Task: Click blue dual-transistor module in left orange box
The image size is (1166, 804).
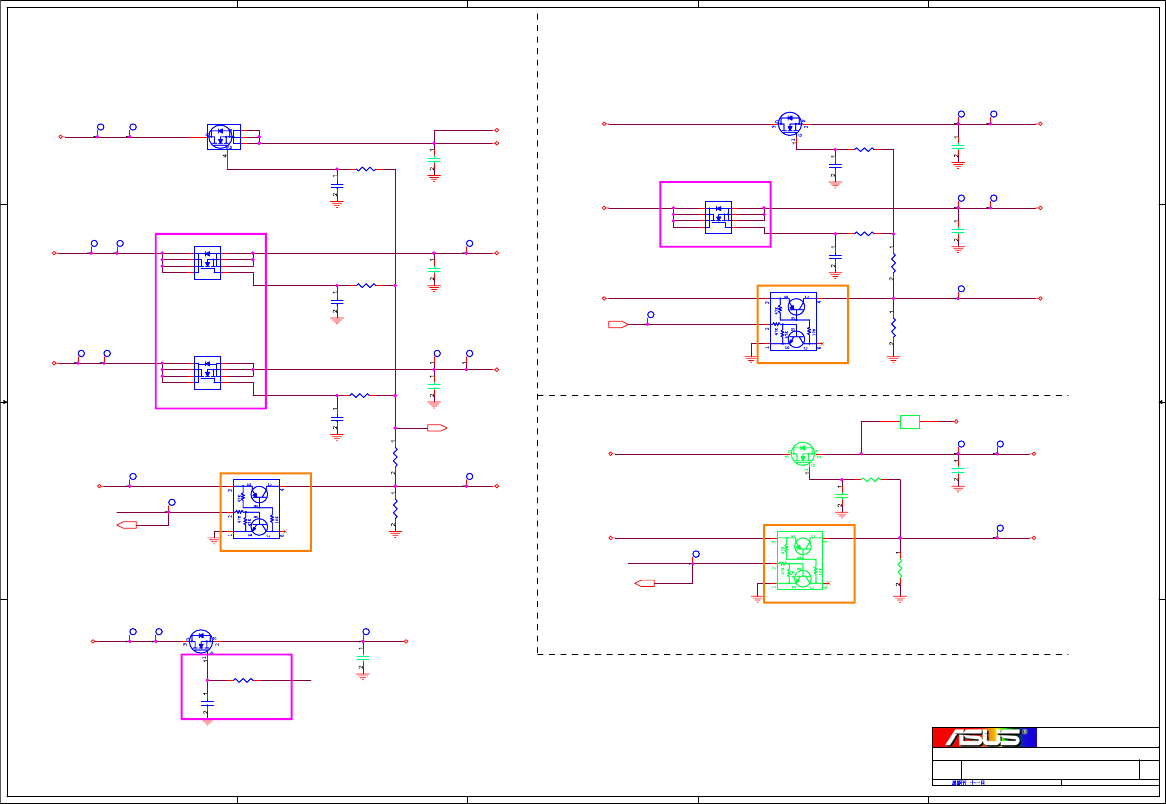Action: pyautogui.click(x=257, y=509)
